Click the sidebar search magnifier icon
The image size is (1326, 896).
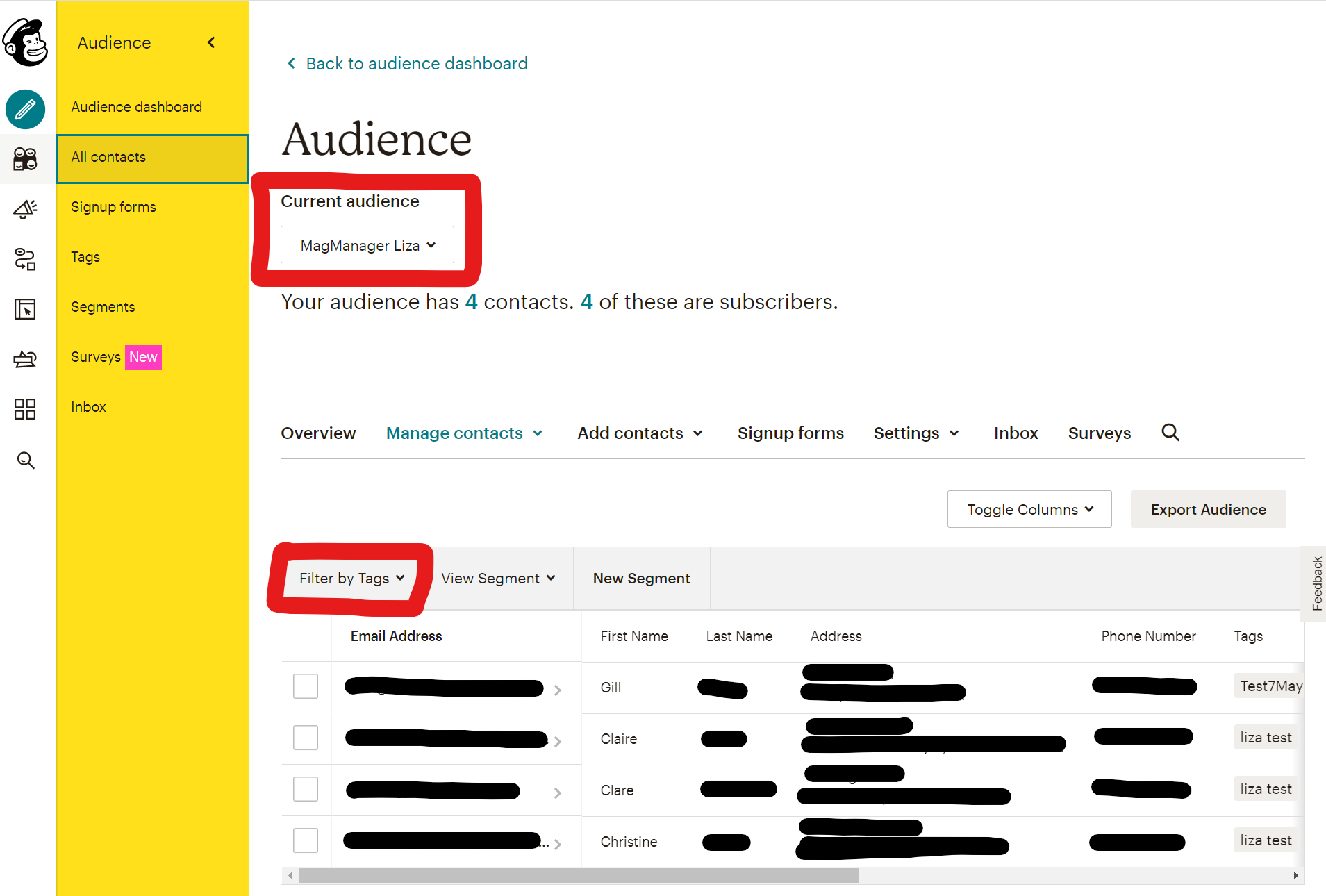click(26, 460)
